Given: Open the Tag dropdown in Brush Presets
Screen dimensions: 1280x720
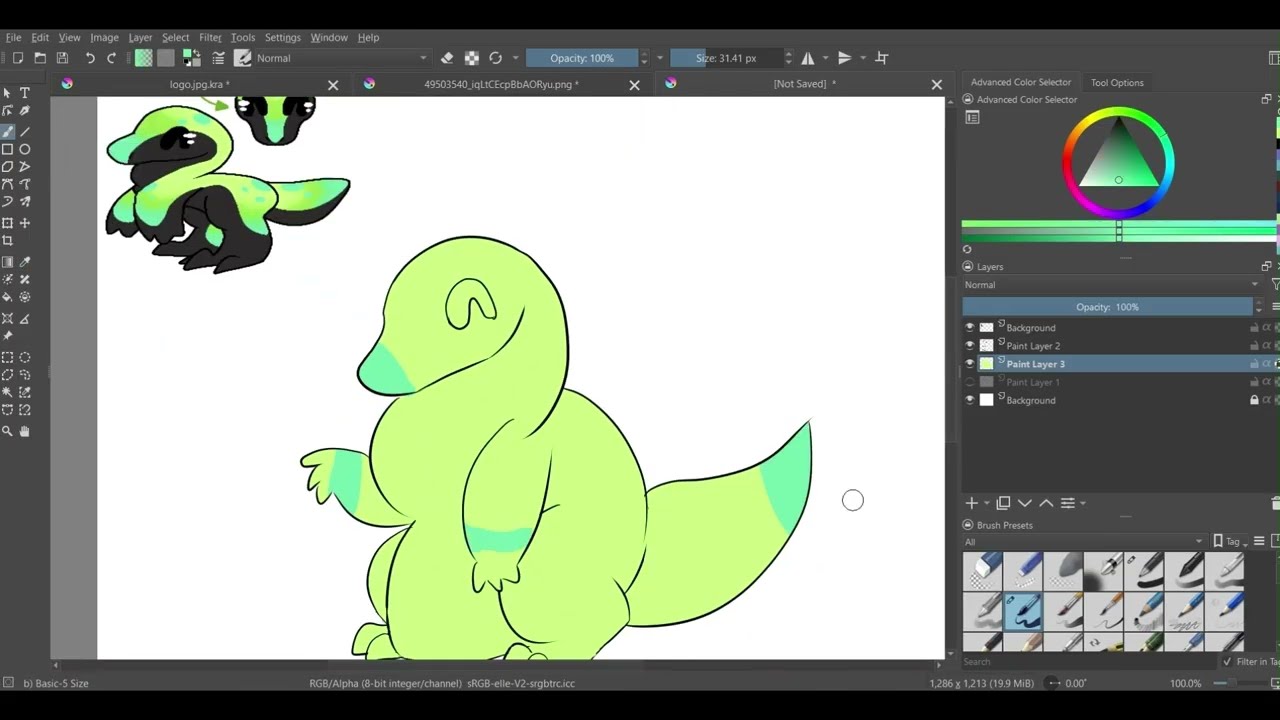Looking at the screenshot, I should 1231,541.
